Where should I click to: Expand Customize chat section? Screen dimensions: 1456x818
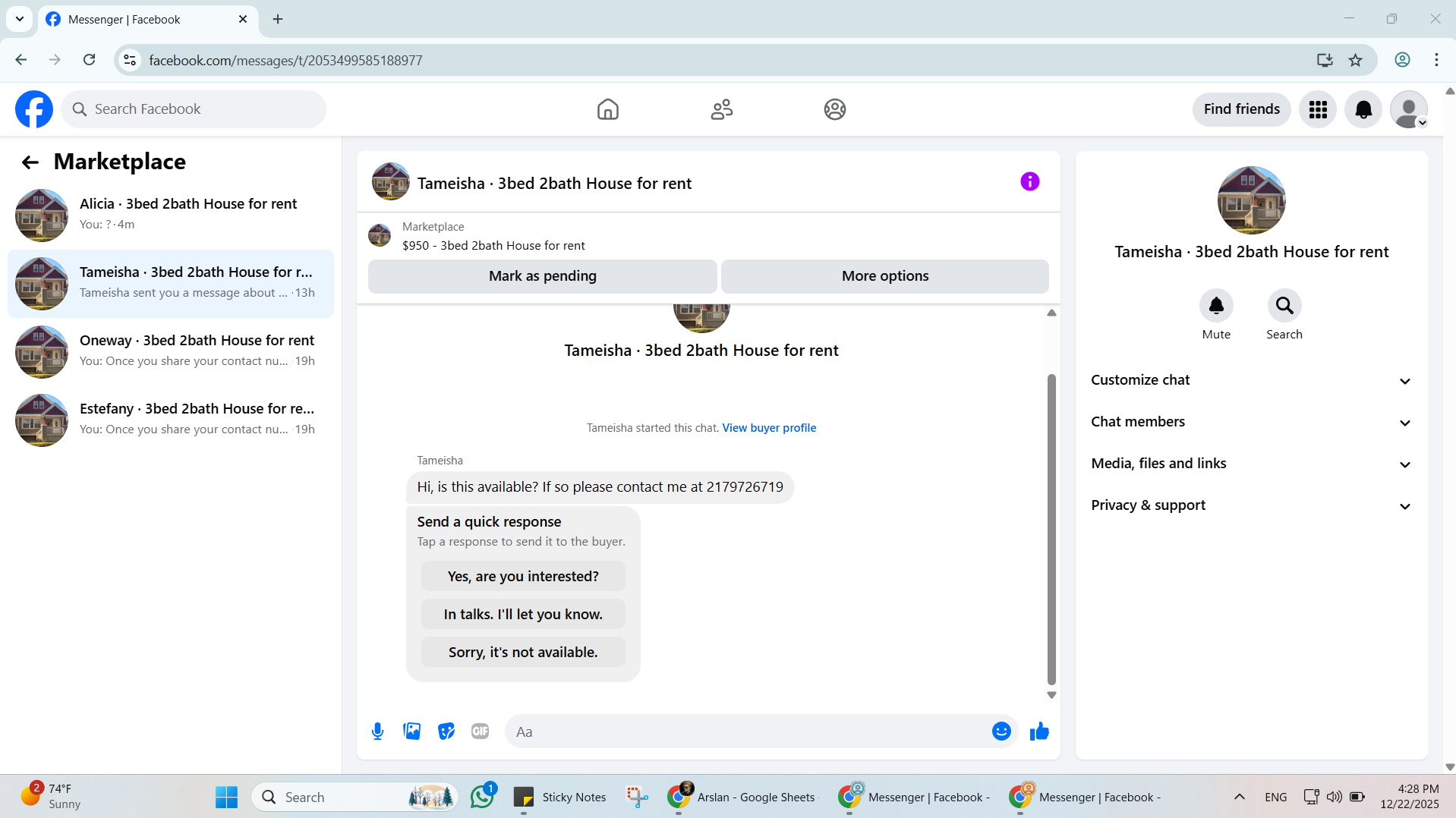1251,380
